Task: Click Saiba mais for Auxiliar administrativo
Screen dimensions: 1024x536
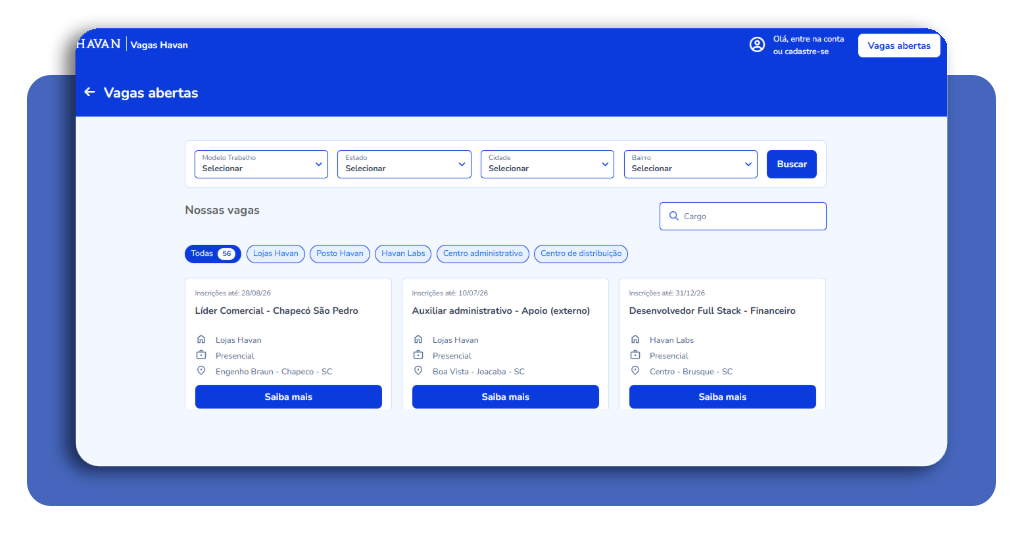Action: pyautogui.click(x=505, y=396)
